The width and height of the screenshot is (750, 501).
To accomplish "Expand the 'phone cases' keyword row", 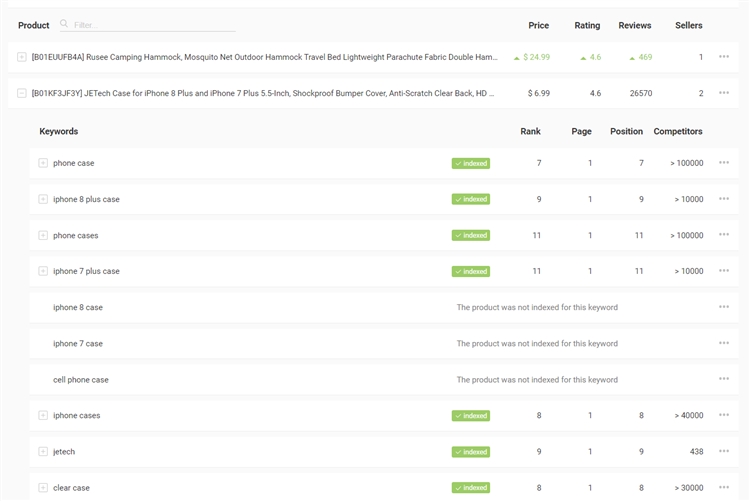I will pyautogui.click(x=43, y=235).
